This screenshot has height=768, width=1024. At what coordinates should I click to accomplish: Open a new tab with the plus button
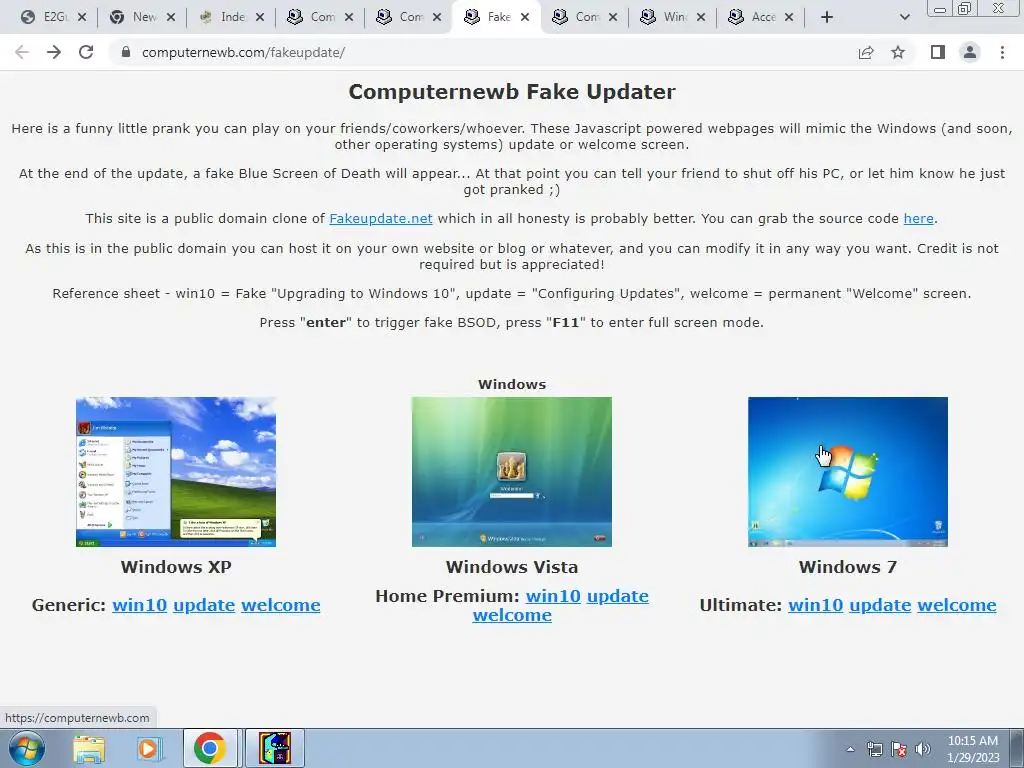827,17
